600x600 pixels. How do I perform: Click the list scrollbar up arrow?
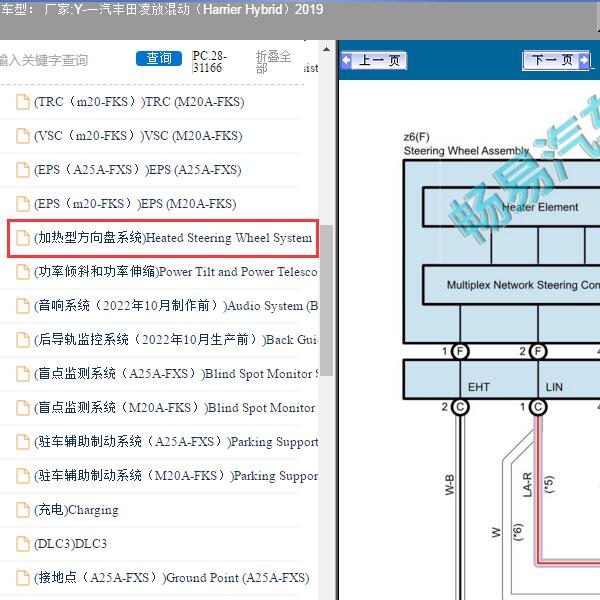(326, 49)
